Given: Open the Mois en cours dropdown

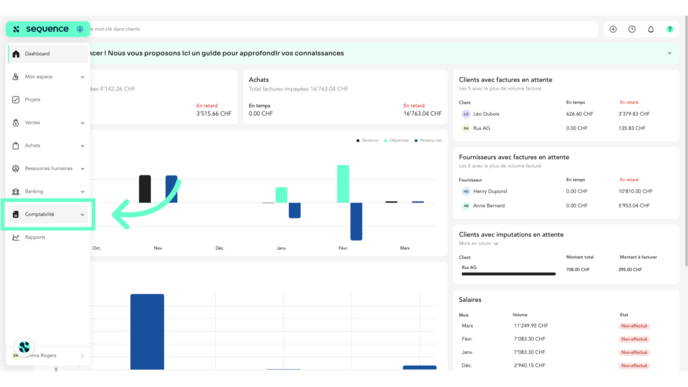Looking at the screenshot, I should pyautogui.click(x=479, y=244).
